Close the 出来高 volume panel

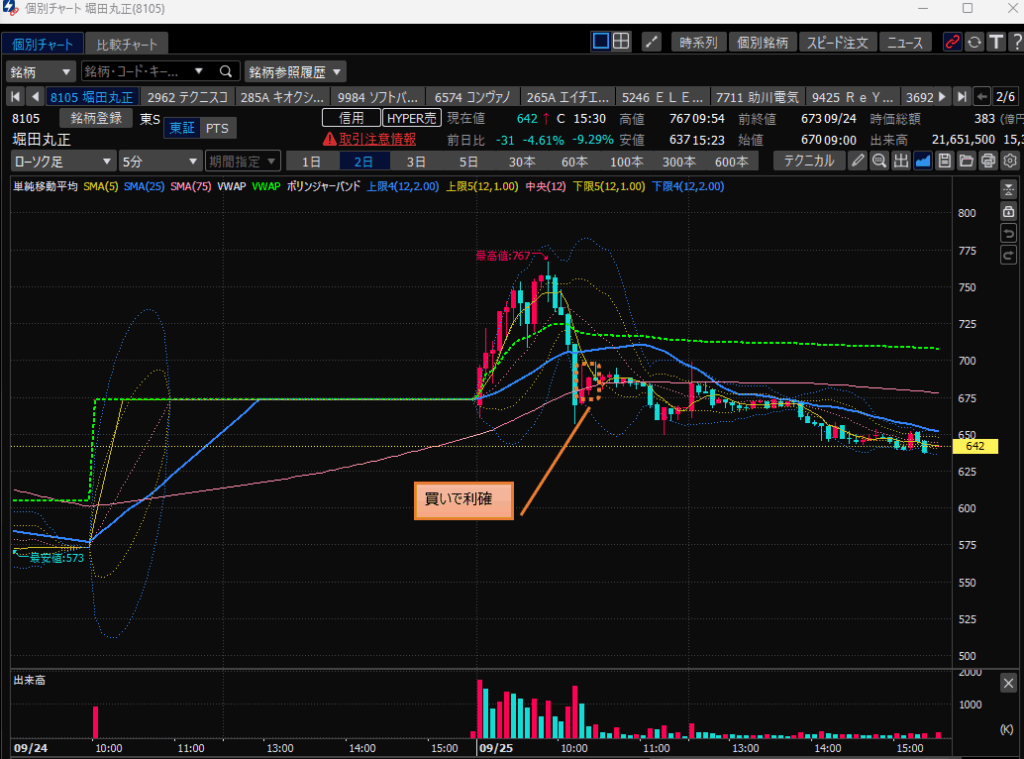pos(1008,683)
